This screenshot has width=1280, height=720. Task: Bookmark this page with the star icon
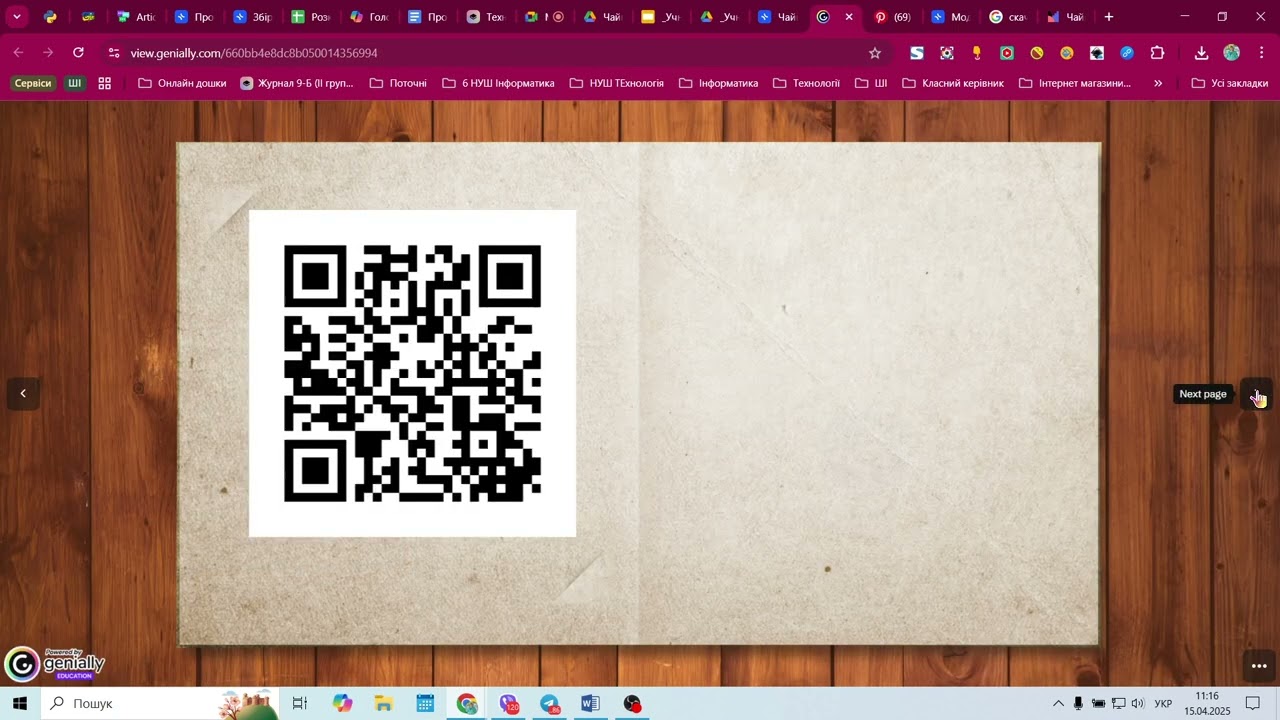click(875, 53)
